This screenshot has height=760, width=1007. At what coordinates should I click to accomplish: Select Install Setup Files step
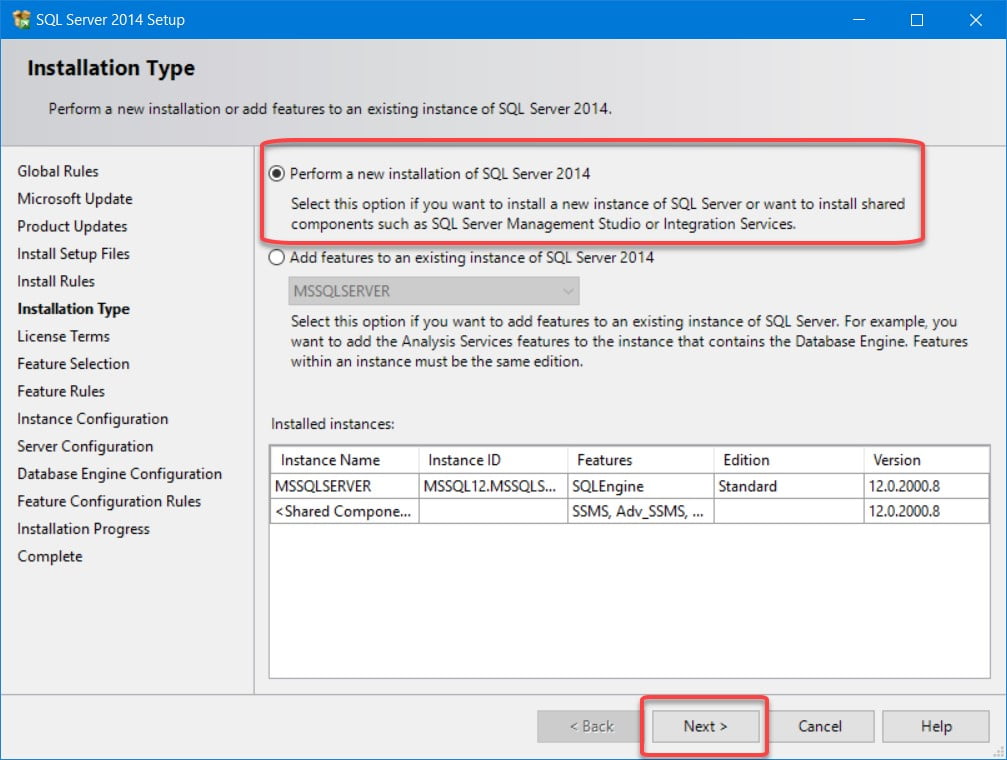(73, 254)
